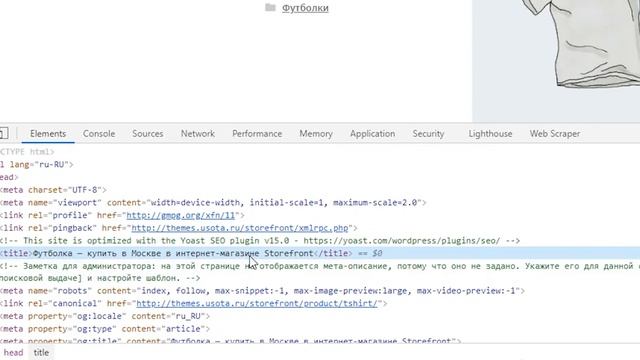The image size is (640, 360).
Task: Select the Yoast SEO plugin comment
Action: pyautogui.click(x=260, y=240)
